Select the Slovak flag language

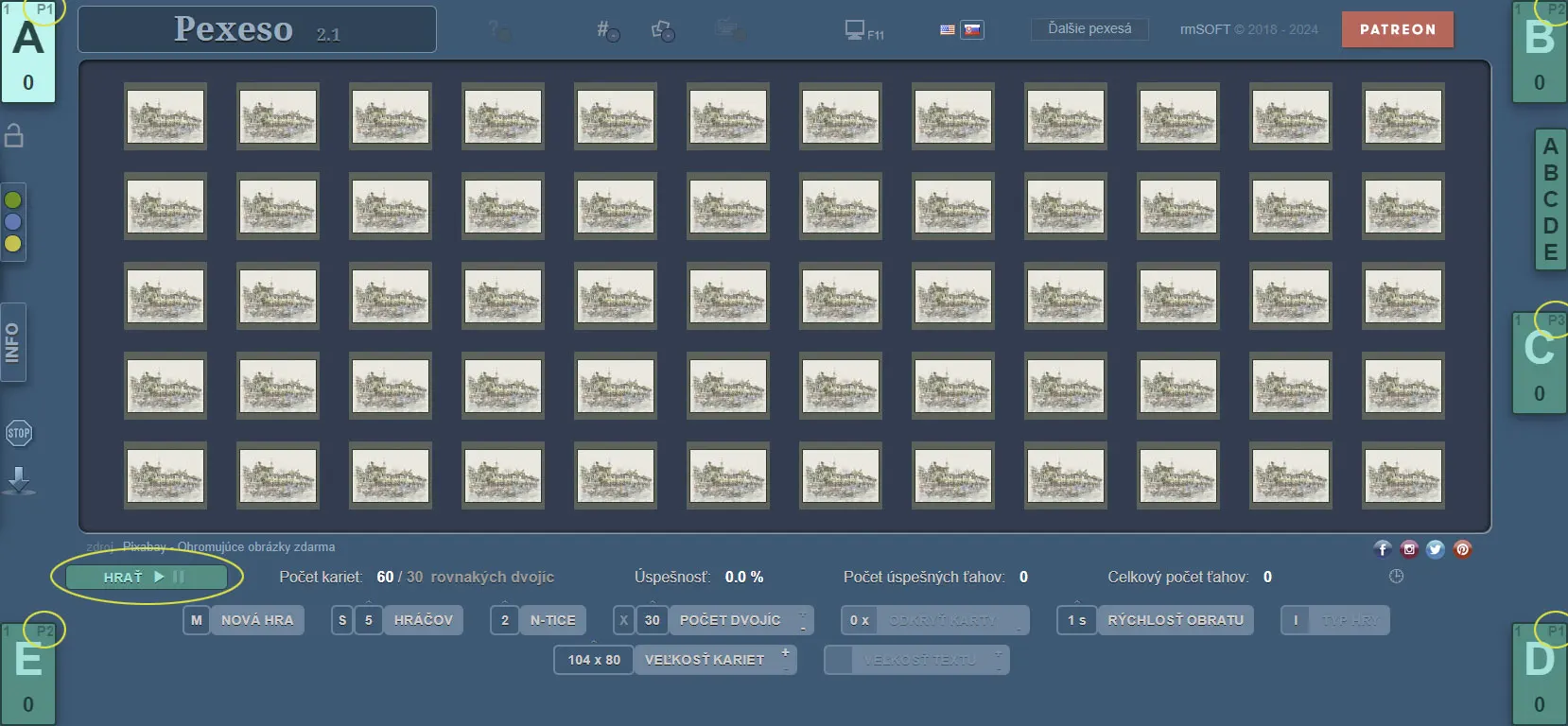pos(972,29)
